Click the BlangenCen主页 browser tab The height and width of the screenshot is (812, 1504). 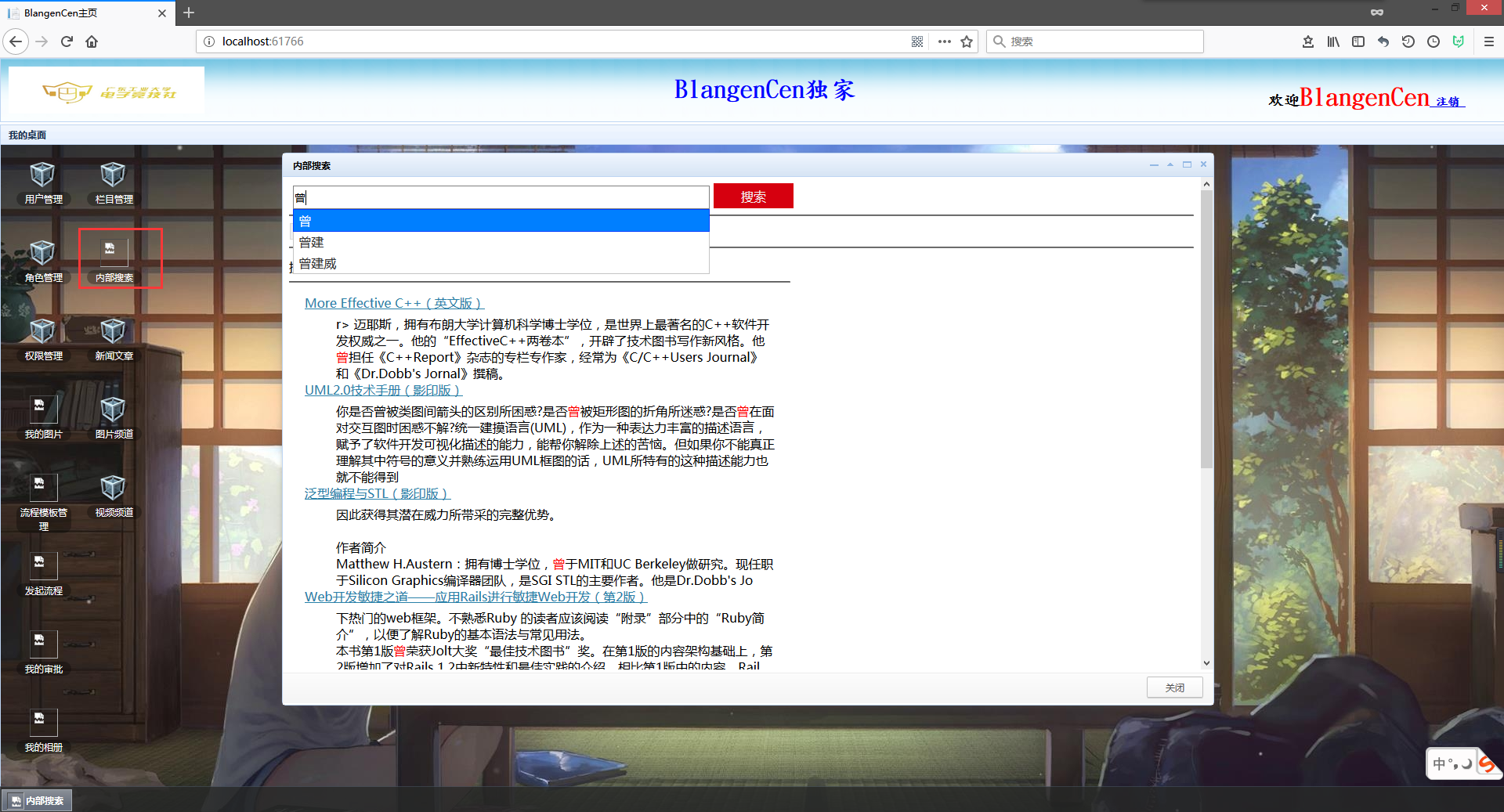click(x=86, y=13)
